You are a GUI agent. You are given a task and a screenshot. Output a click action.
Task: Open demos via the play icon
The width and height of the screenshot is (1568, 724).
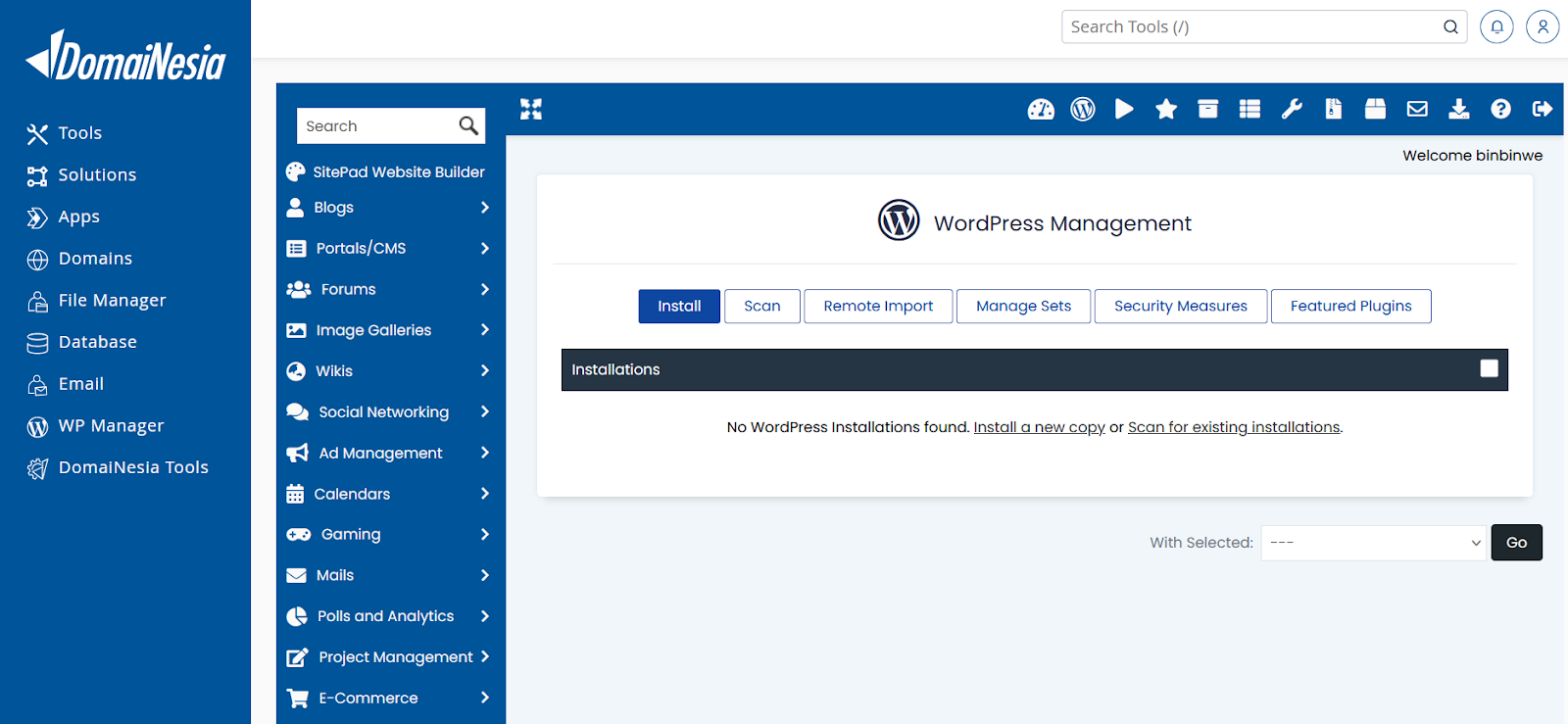click(x=1124, y=109)
